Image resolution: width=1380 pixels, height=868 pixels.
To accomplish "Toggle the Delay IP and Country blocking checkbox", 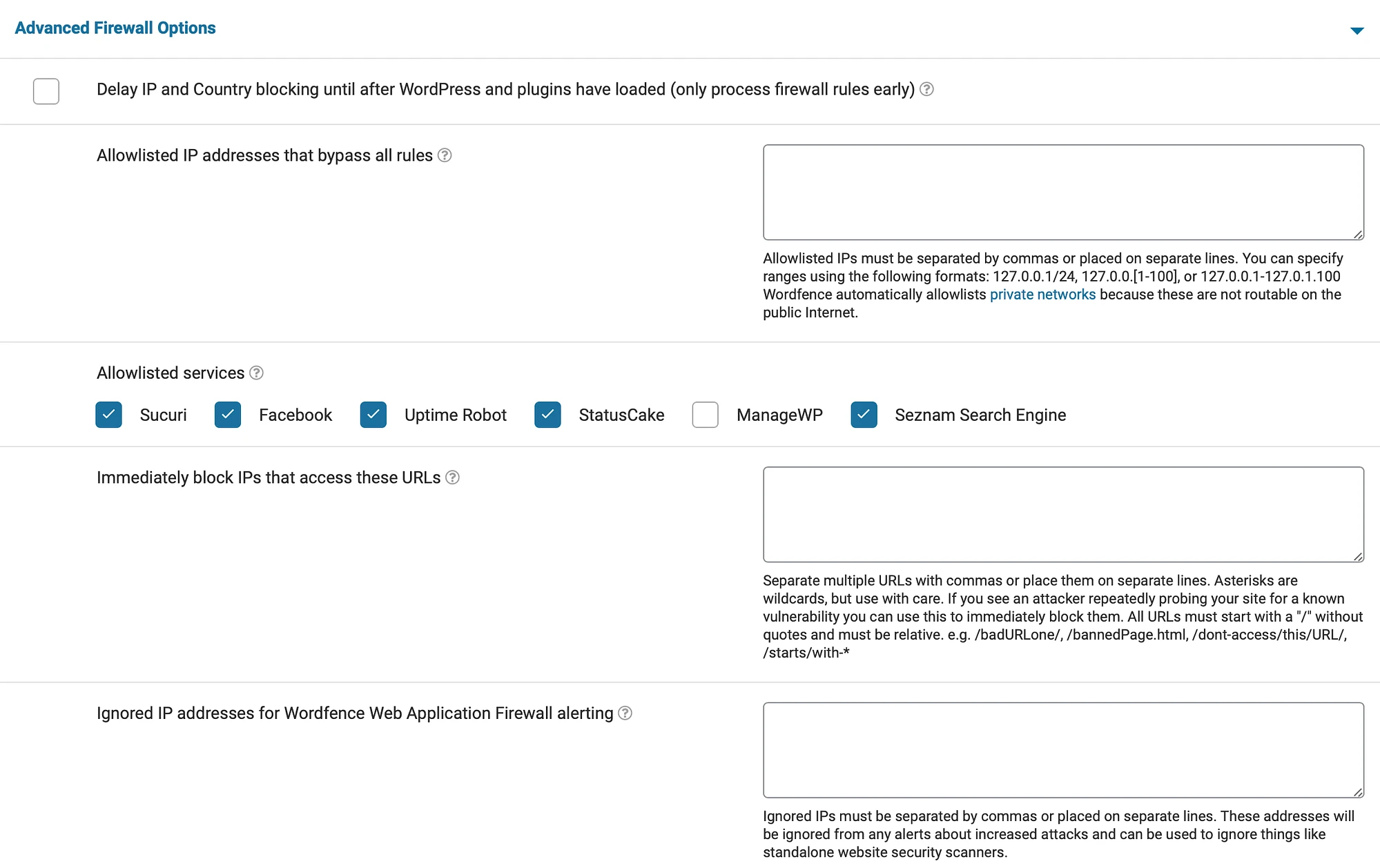I will click(46, 91).
